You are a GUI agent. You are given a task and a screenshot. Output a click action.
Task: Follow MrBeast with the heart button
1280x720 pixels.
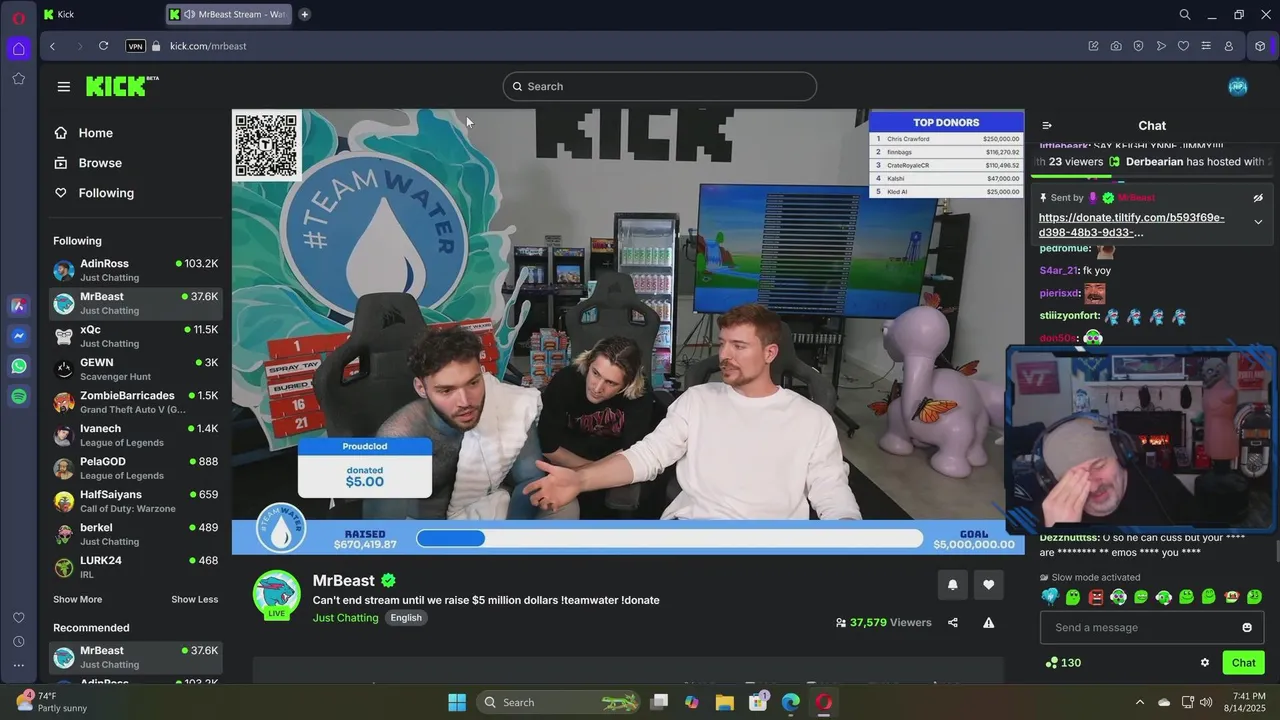[x=989, y=585]
